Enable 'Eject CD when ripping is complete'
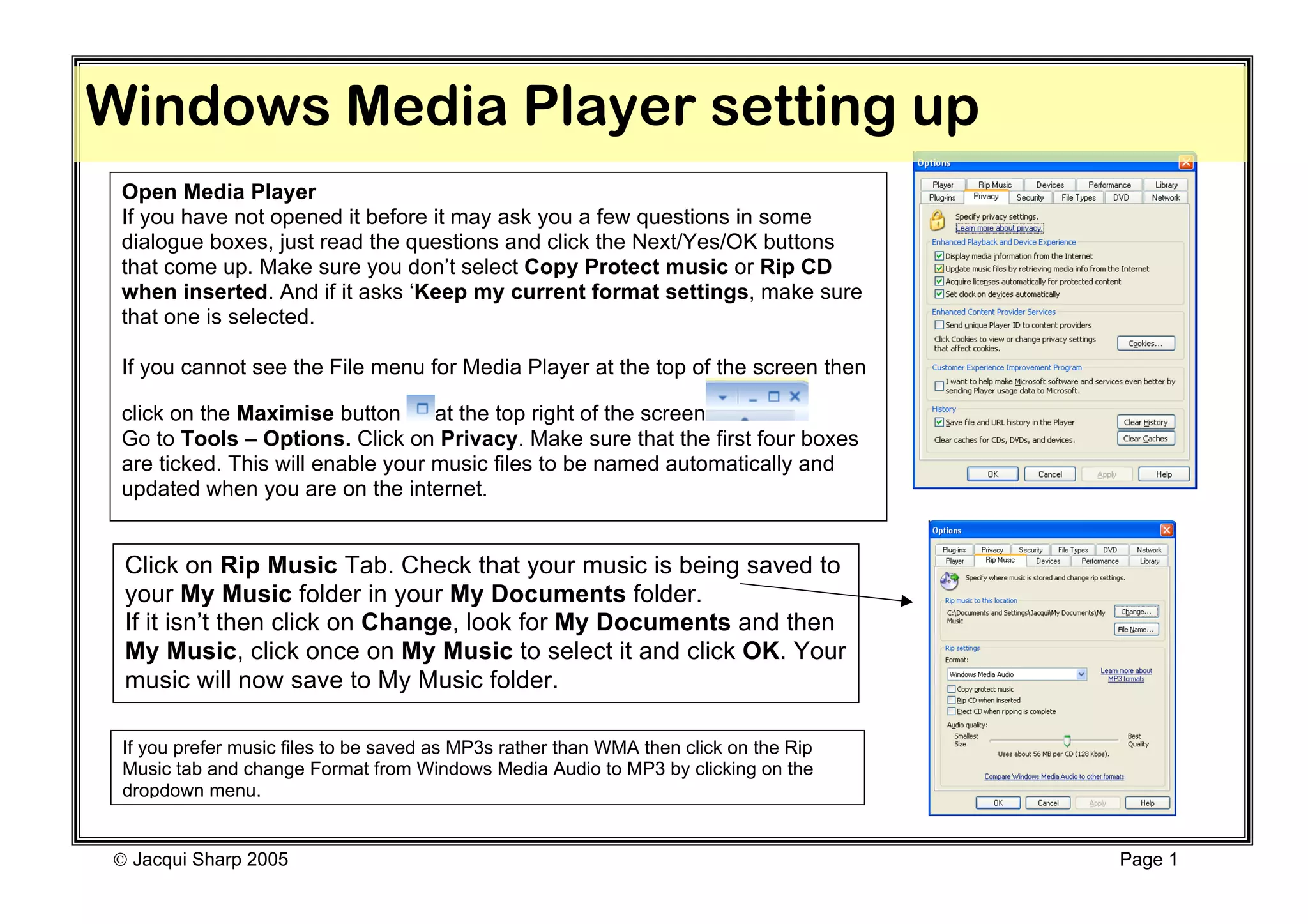 (x=952, y=711)
